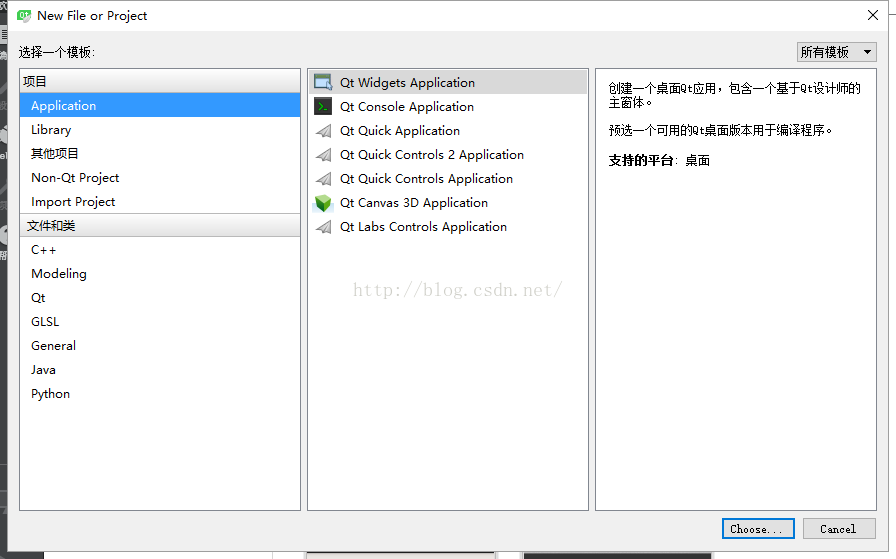Click the Cancel button
The image size is (896, 559).
(x=839, y=529)
